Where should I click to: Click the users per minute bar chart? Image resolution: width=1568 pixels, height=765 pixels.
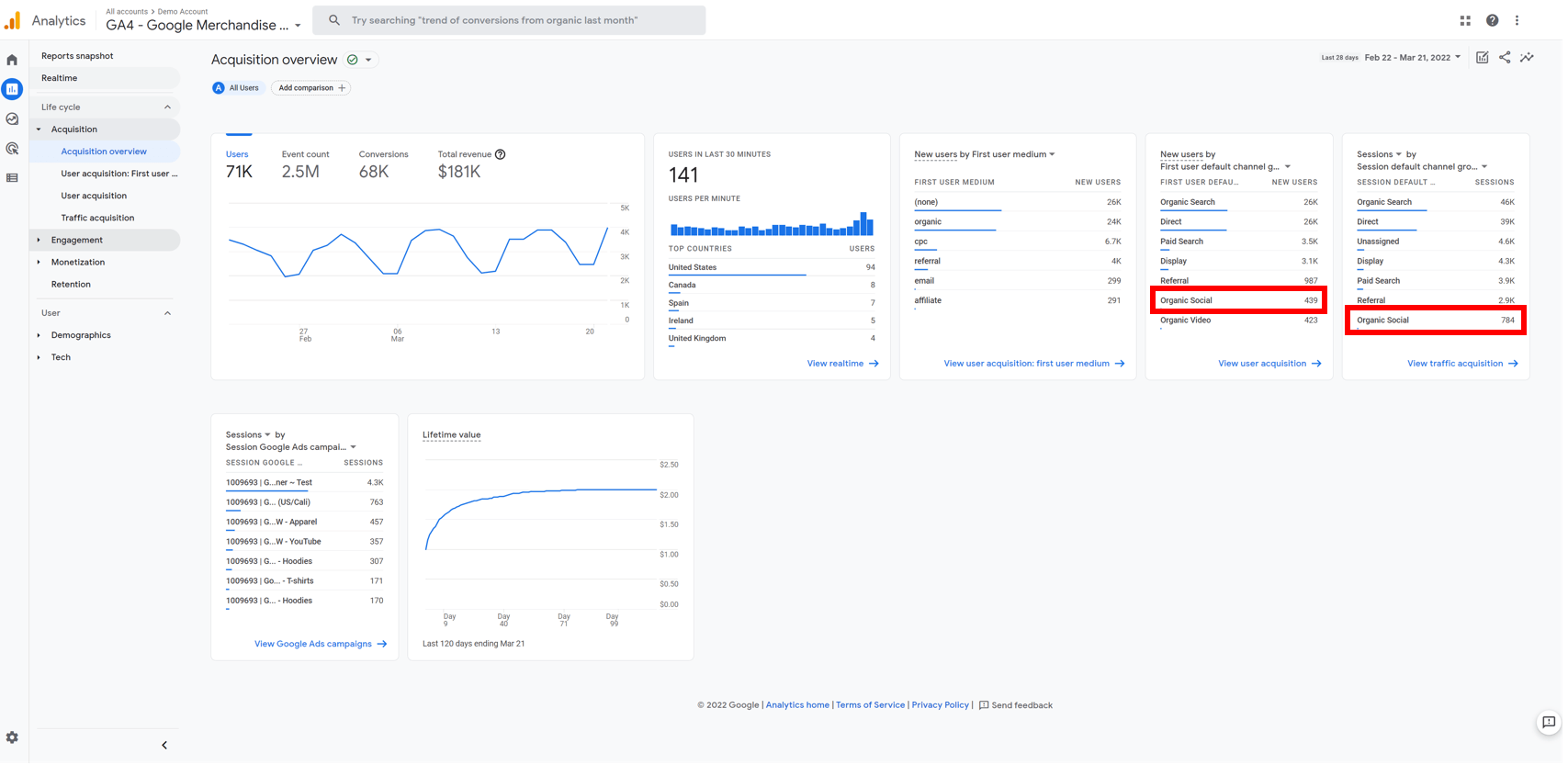(x=772, y=223)
